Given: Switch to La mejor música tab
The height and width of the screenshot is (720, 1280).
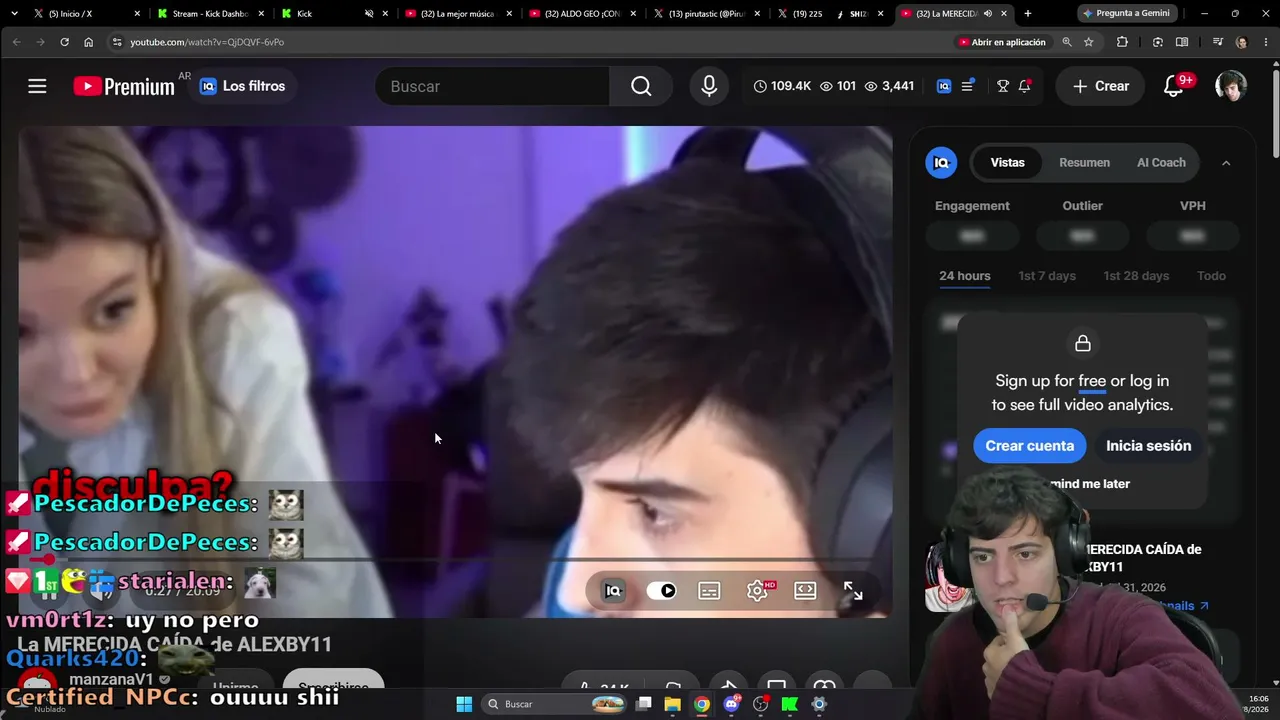Looking at the screenshot, I should 460,13.
